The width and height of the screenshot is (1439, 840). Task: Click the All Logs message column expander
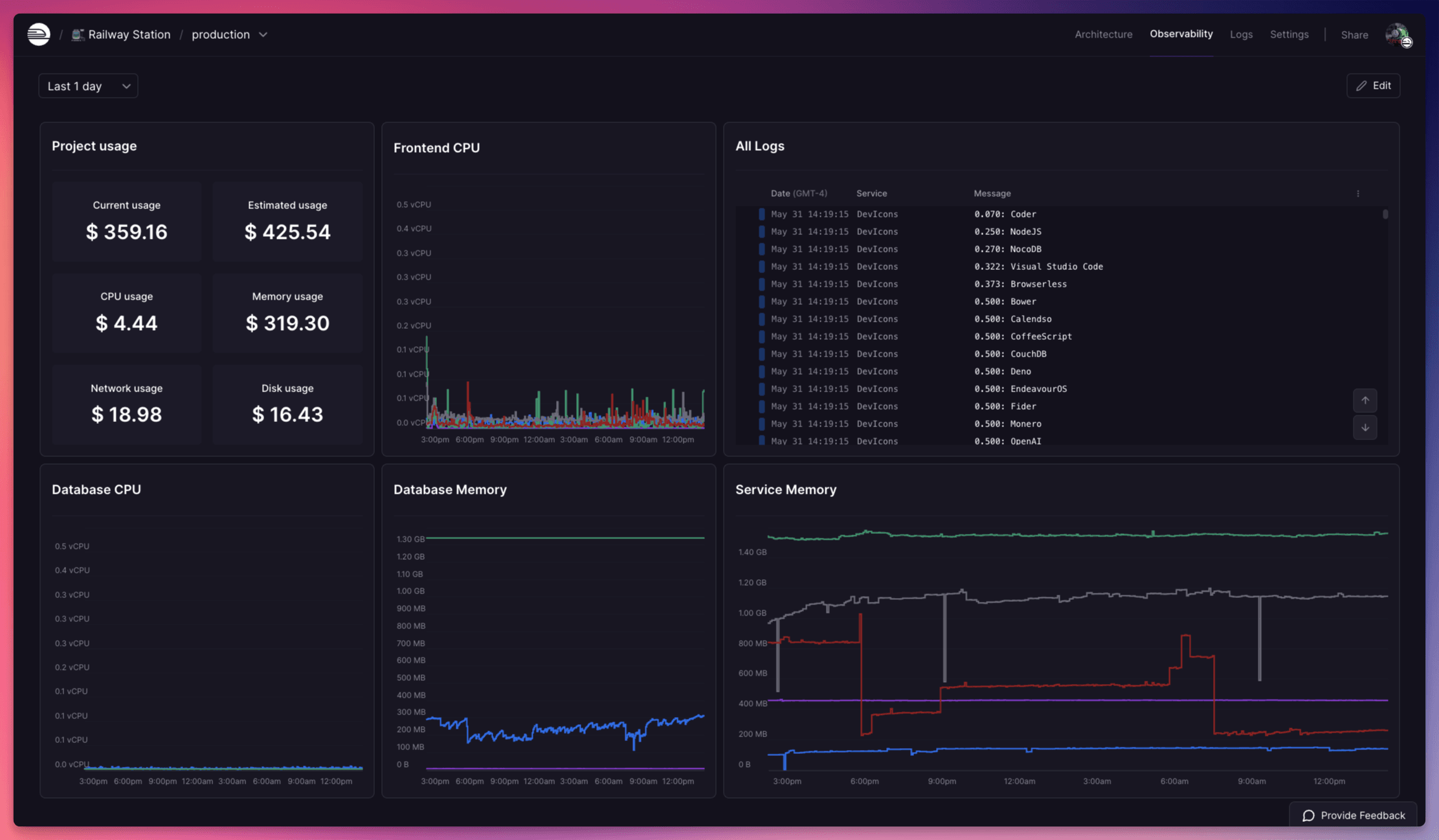(1358, 192)
